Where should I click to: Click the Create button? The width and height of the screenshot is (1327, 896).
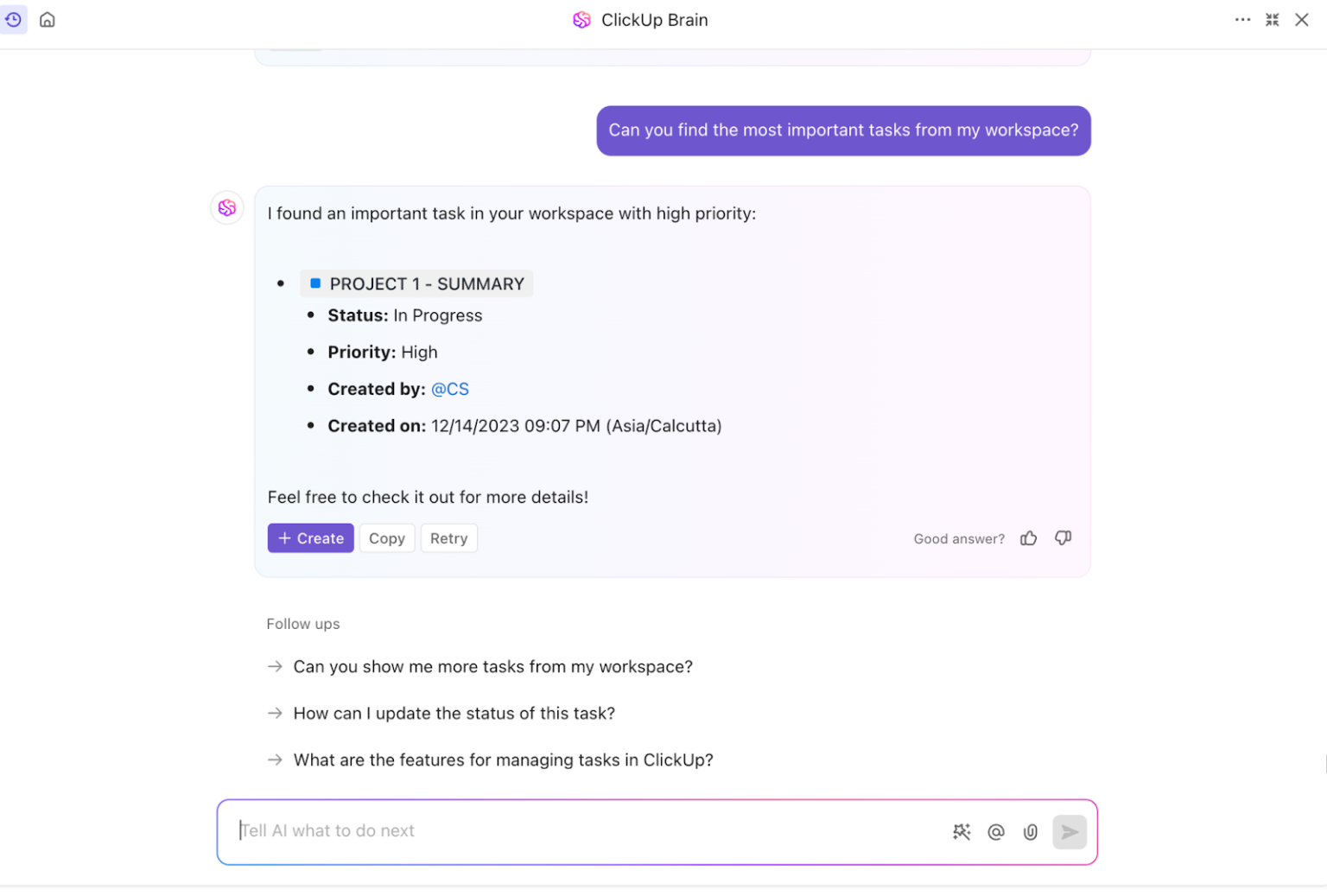310,537
